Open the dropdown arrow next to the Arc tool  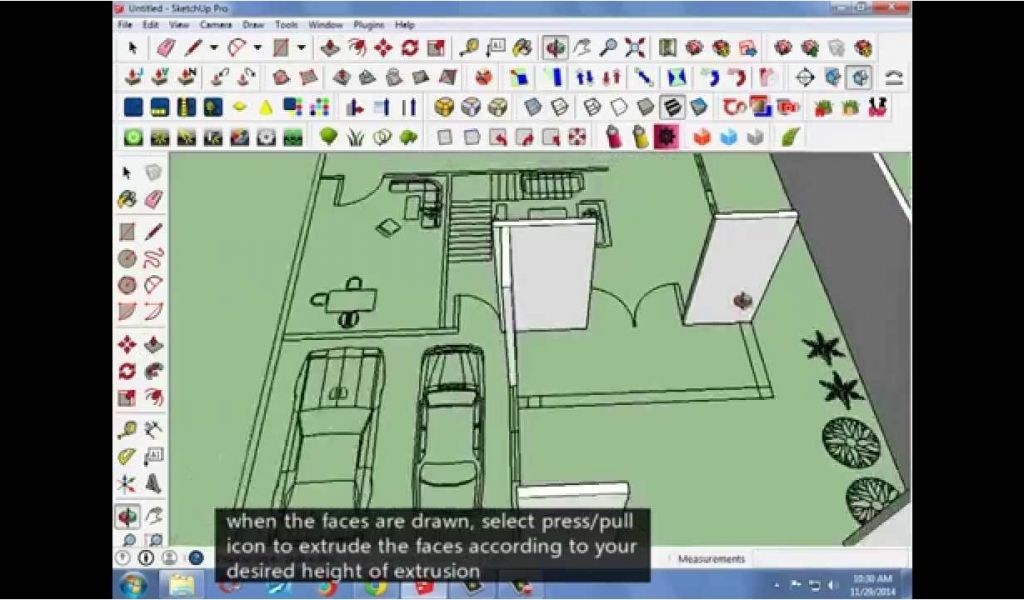257,47
